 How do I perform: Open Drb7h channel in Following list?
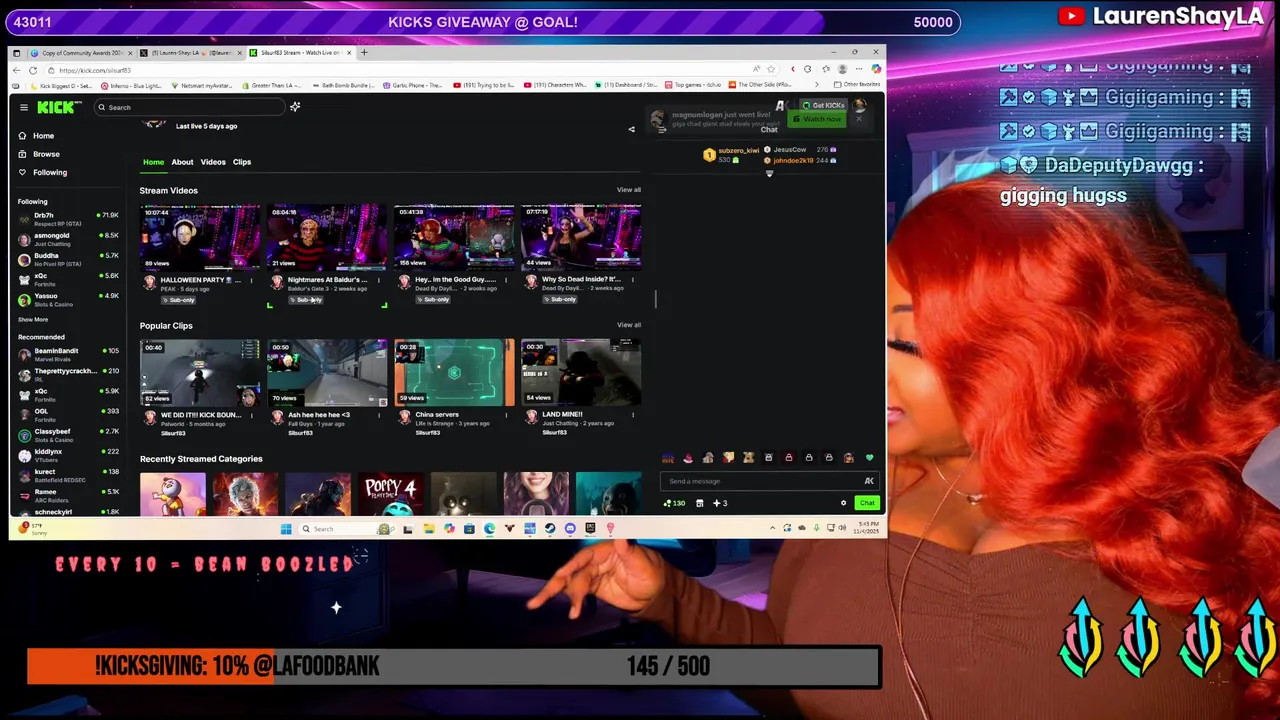(x=68, y=218)
